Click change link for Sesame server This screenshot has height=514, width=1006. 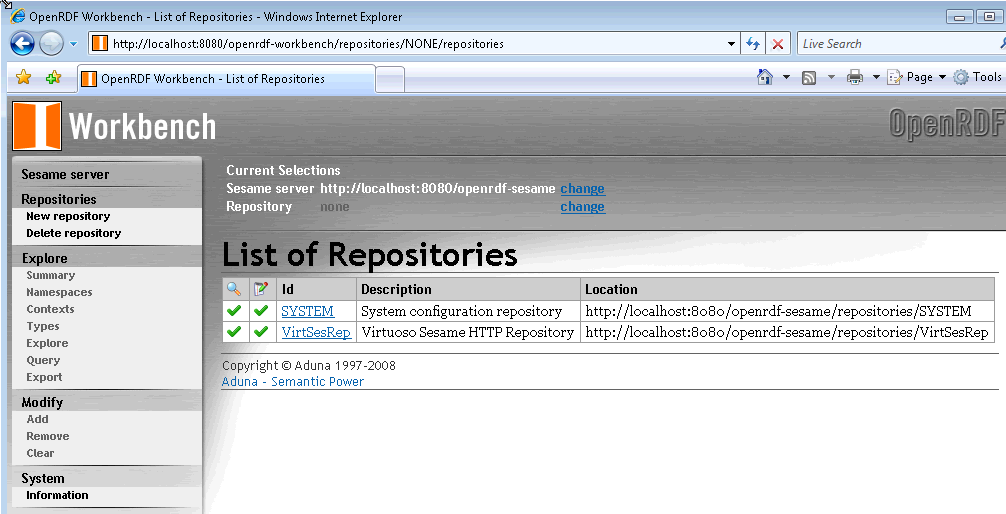582,188
